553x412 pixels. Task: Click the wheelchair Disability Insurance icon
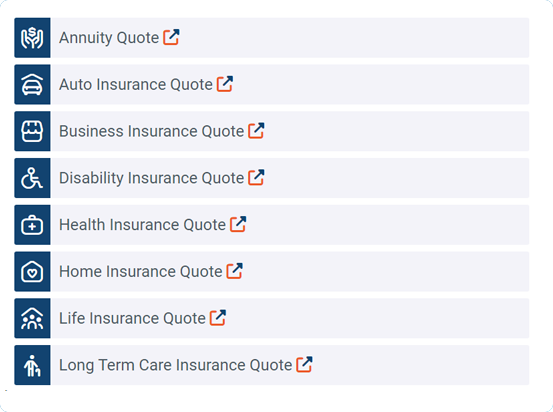pyautogui.click(x=32, y=178)
